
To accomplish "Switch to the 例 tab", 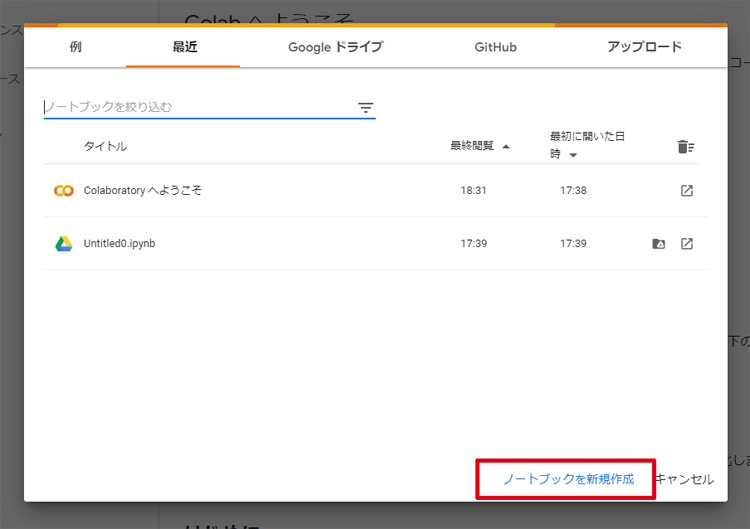I will 75,47.
